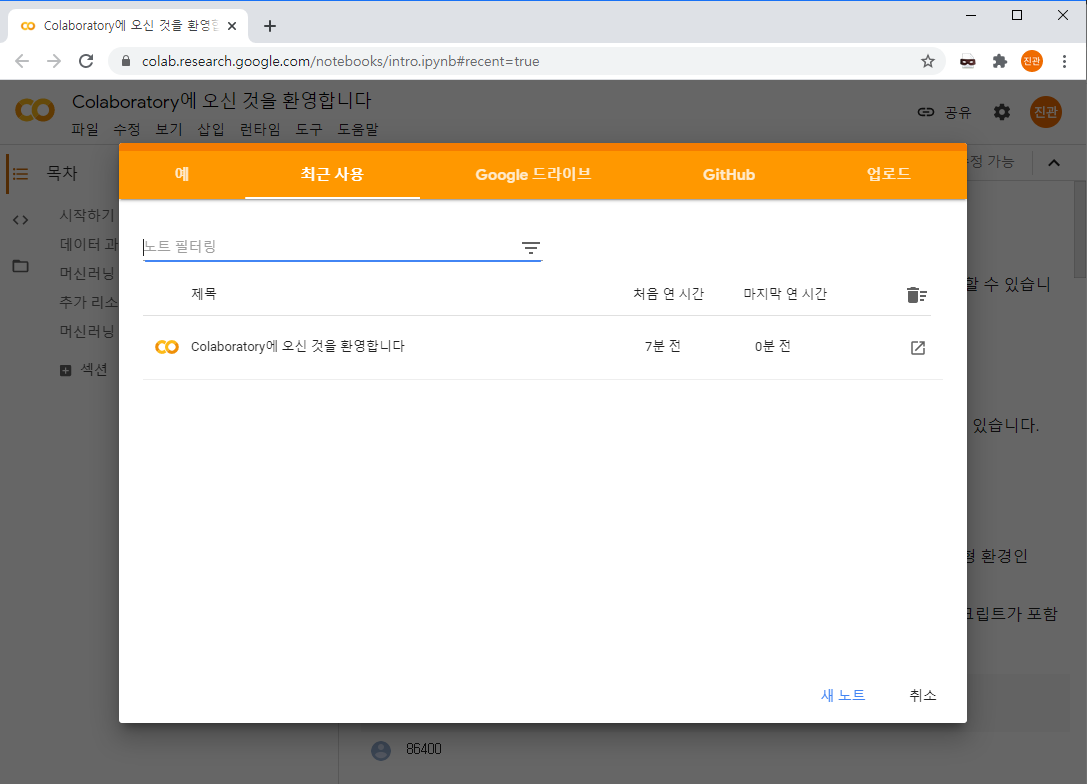Open Chrome three-dot menu

[1065, 61]
